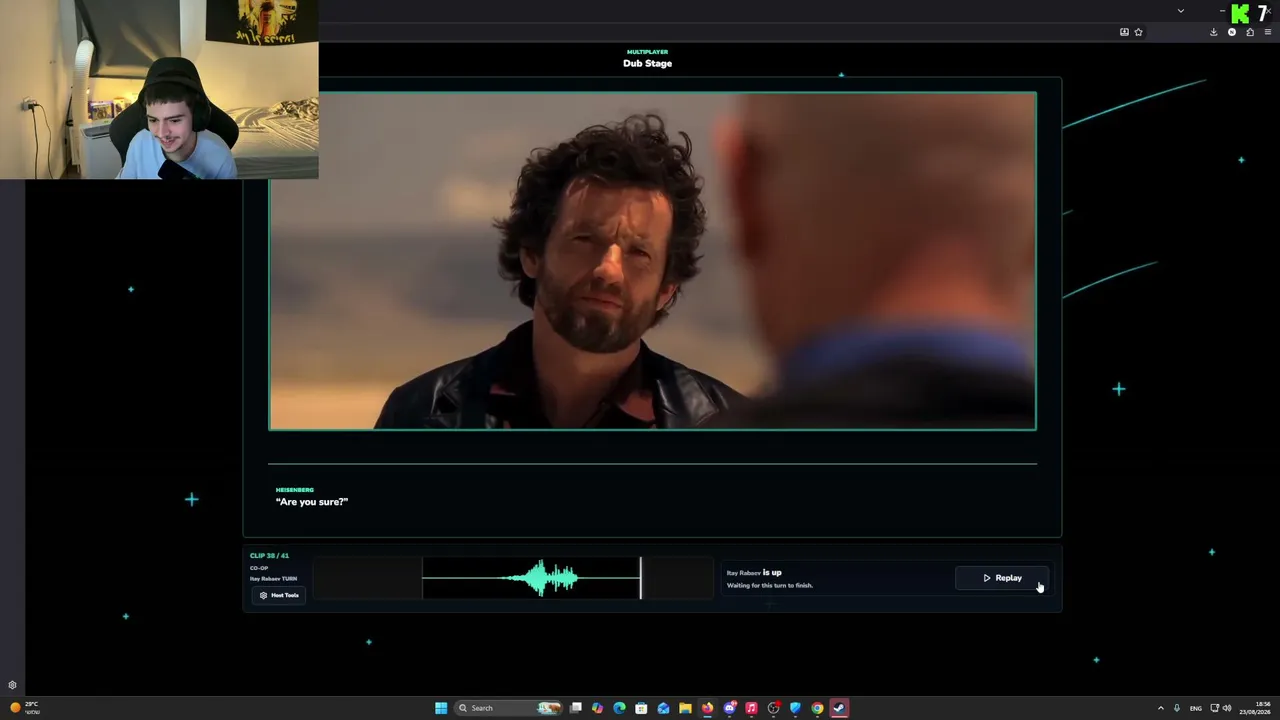Open the Windows Start menu

coord(441,708)
